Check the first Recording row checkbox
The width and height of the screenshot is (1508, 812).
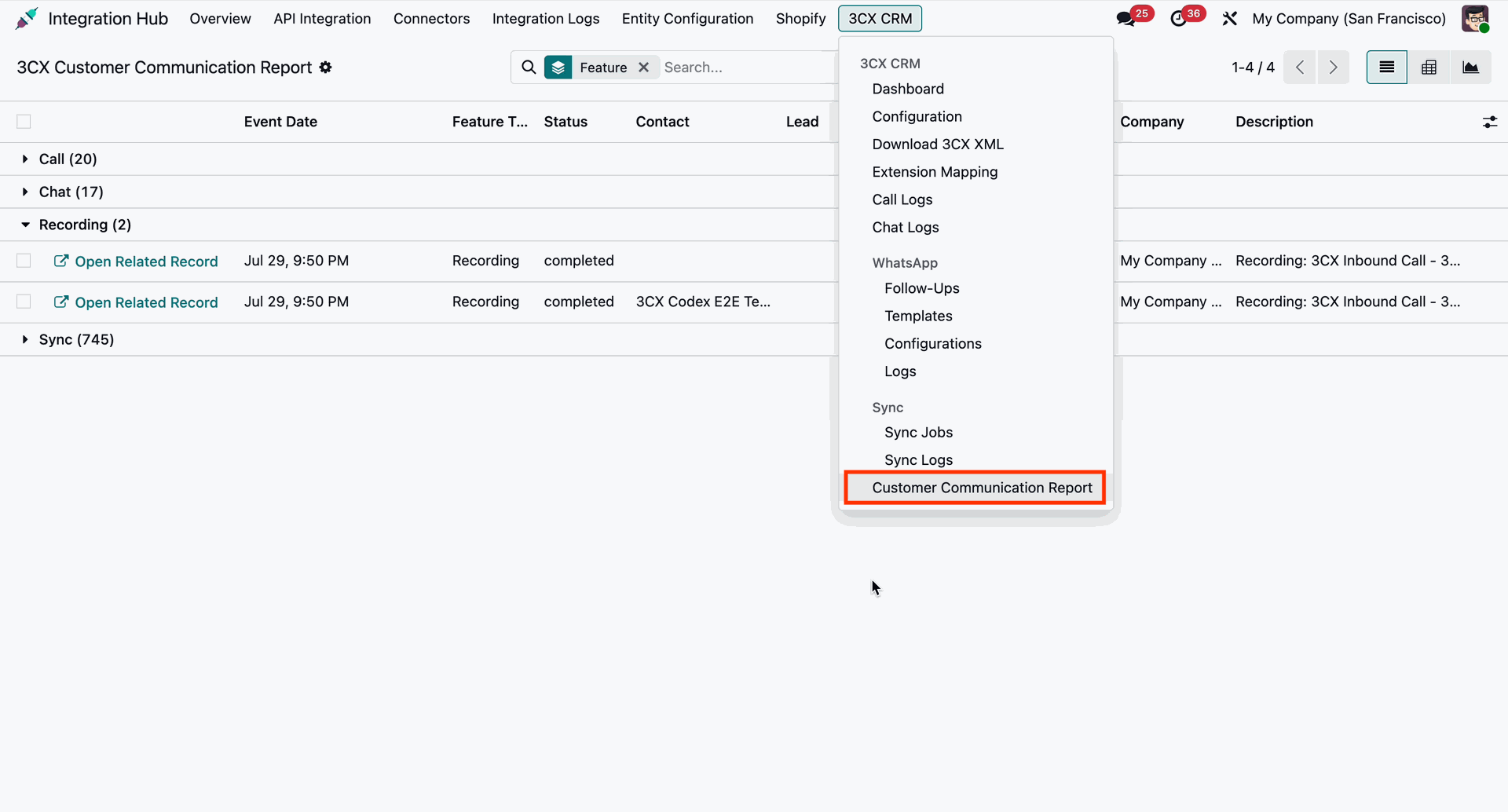[x=24, y=261]
